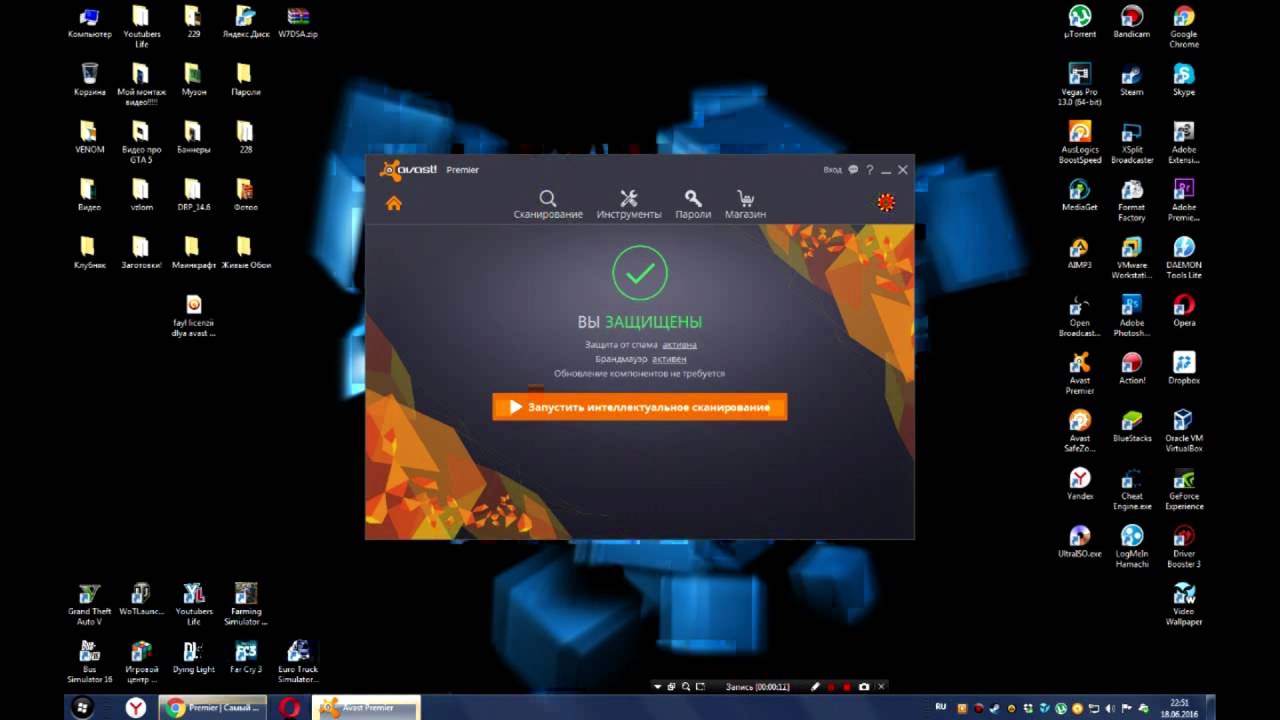Open the Пароли (Passwords) section
This screenshot has height=720, width=1280.
point(693,205)
